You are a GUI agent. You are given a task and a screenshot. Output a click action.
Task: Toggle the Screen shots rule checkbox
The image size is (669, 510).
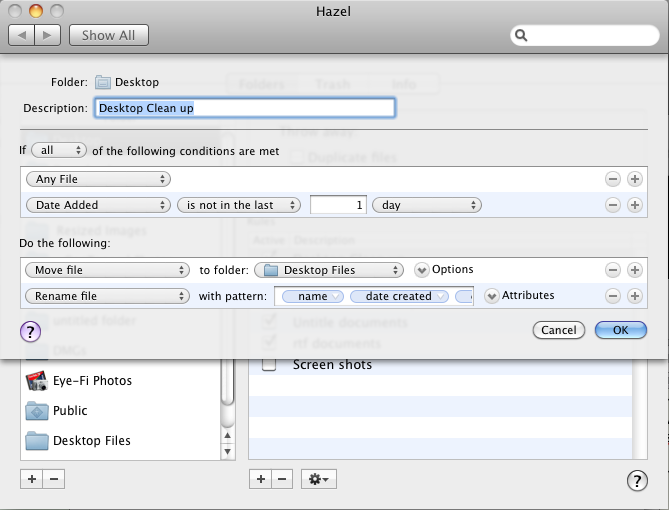tap(269, 365)
